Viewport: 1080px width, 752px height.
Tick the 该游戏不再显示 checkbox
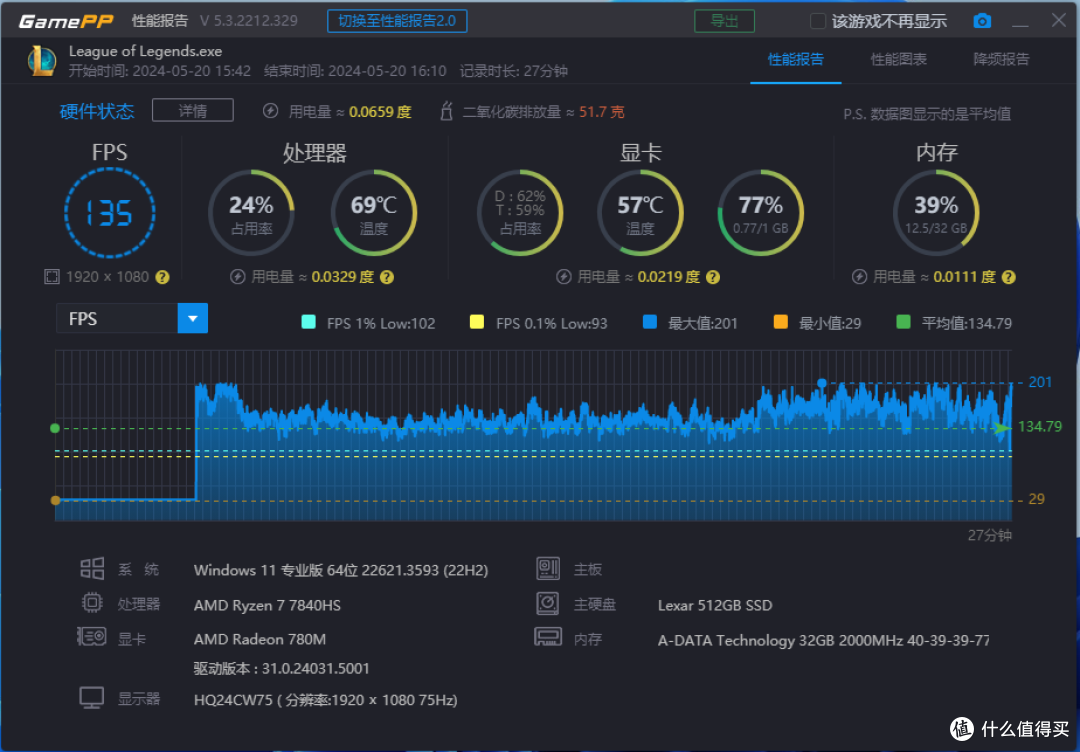tap(818, 21)
